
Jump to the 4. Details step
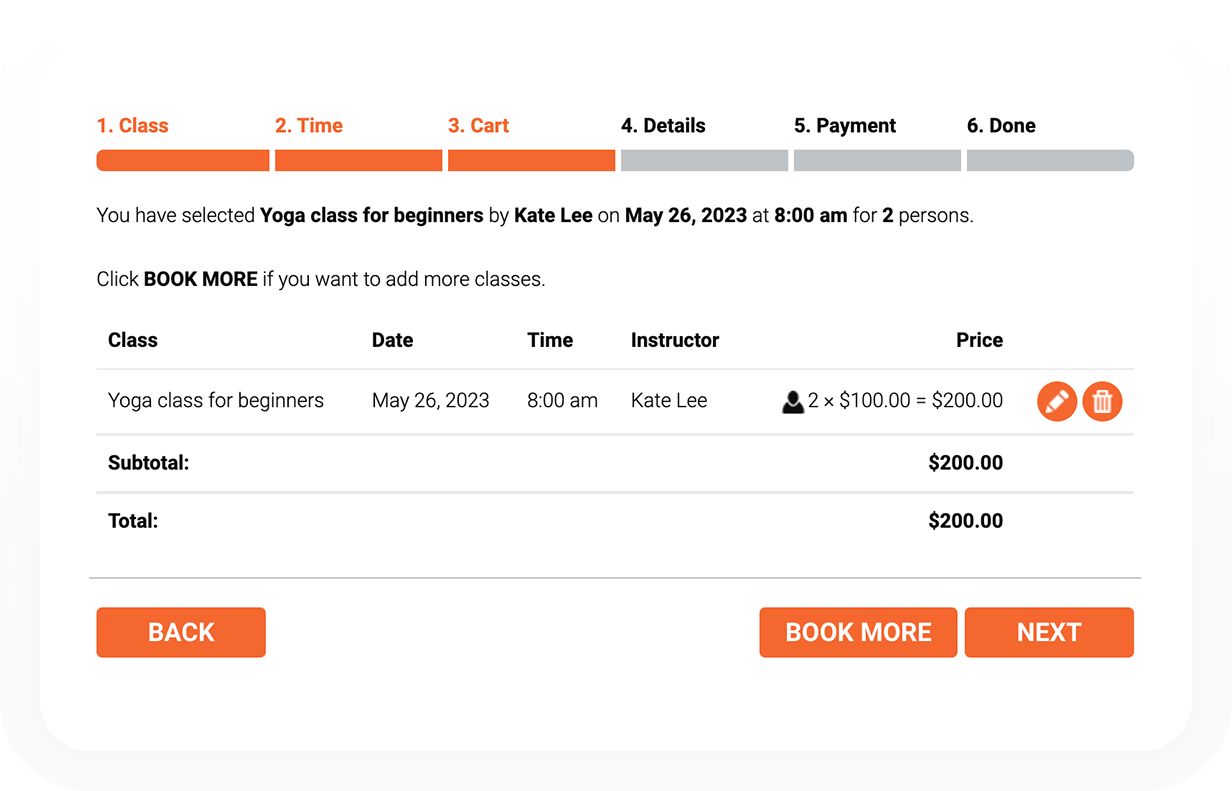663,126
